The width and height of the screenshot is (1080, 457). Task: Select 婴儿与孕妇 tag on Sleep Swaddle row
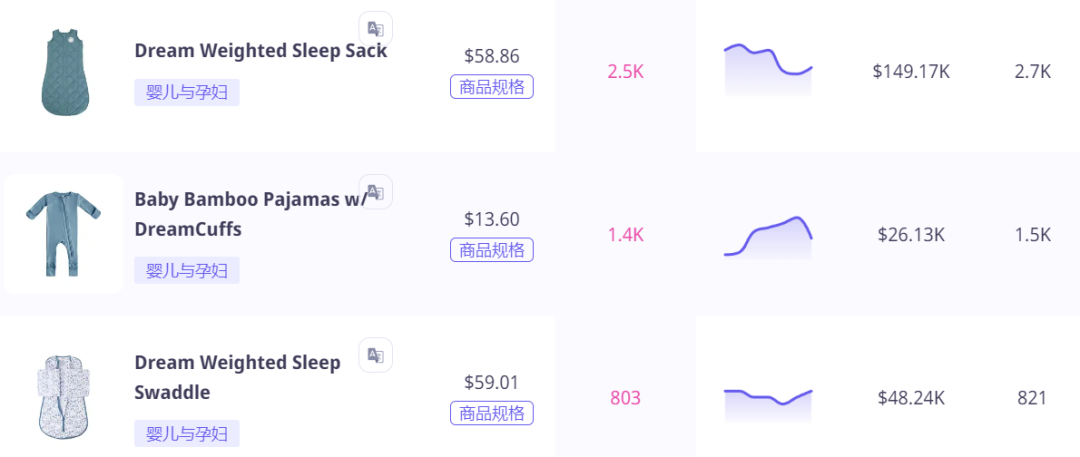tap(187, 434)
